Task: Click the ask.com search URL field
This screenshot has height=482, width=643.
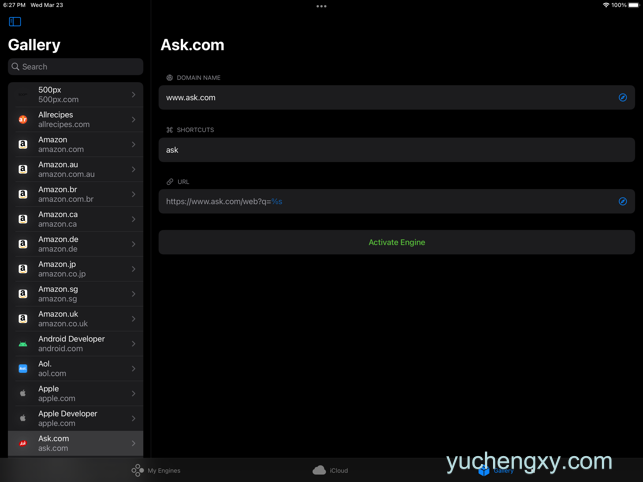Action: [397, 201]
